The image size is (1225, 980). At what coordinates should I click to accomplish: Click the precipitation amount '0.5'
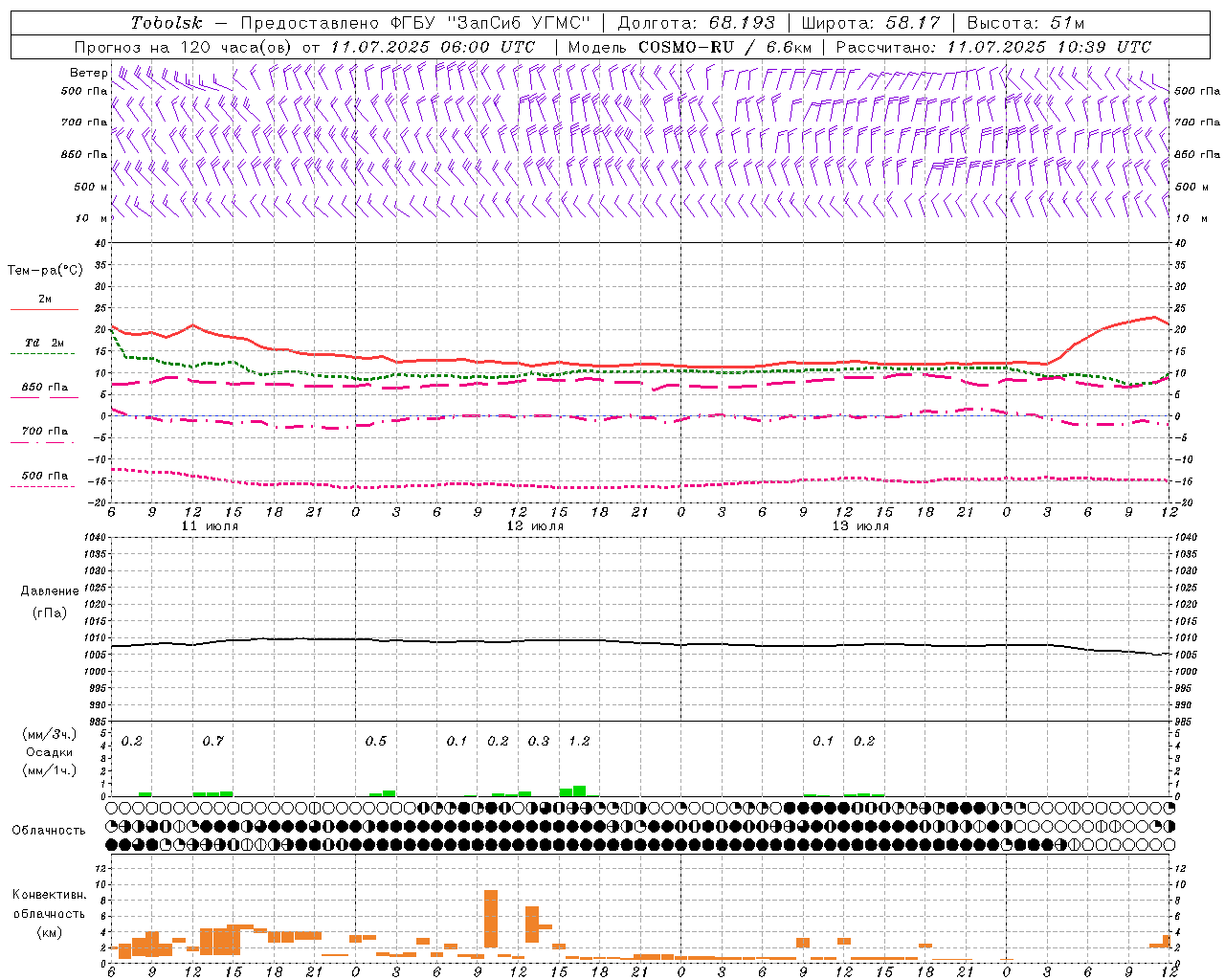pos(375,741)
